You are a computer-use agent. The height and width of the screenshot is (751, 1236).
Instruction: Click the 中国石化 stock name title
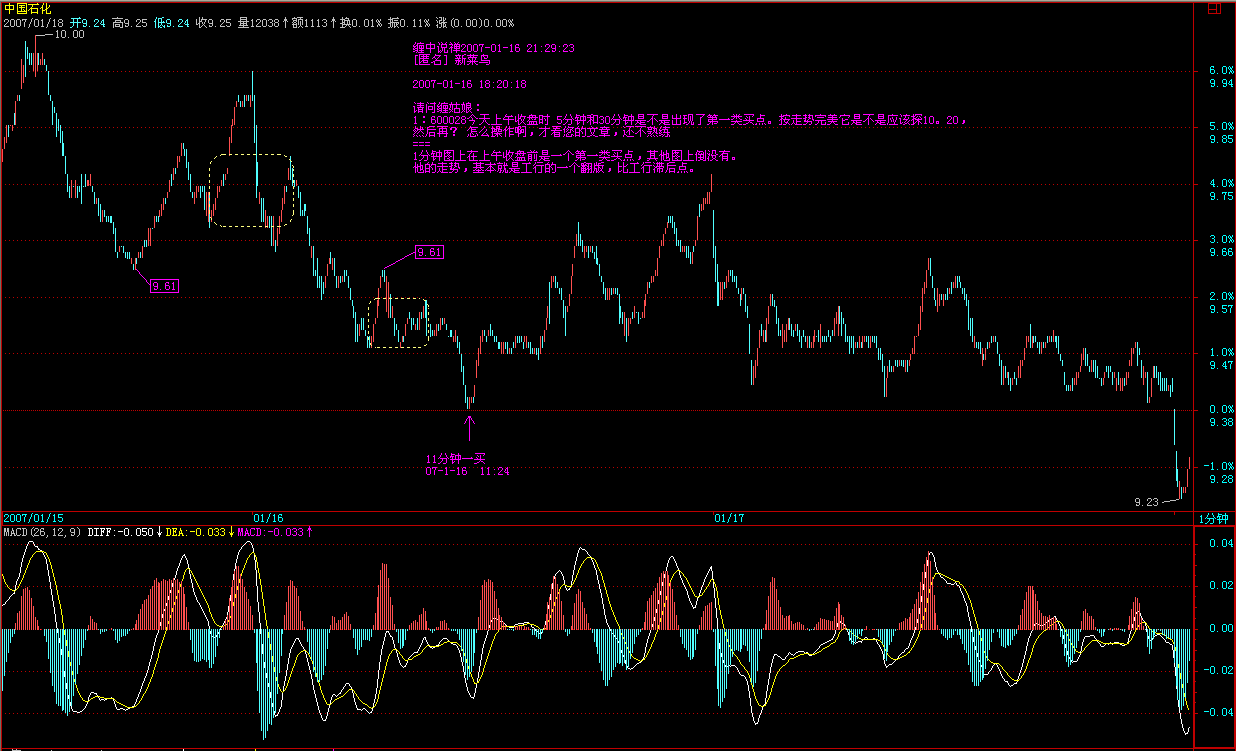pyautogui.click(x=26, y=8)
